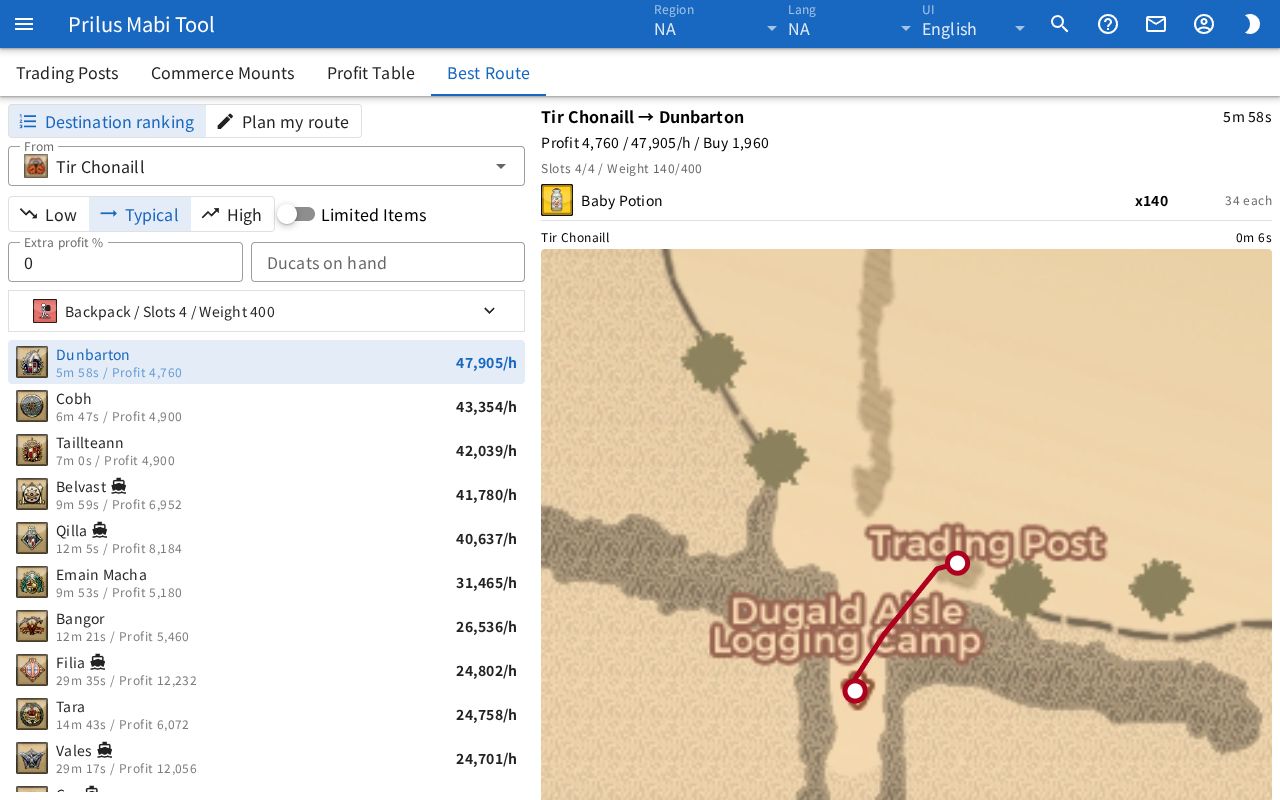1280x800 pixels.
Task: Select the Tara destination row
Action: pos(266,714)
